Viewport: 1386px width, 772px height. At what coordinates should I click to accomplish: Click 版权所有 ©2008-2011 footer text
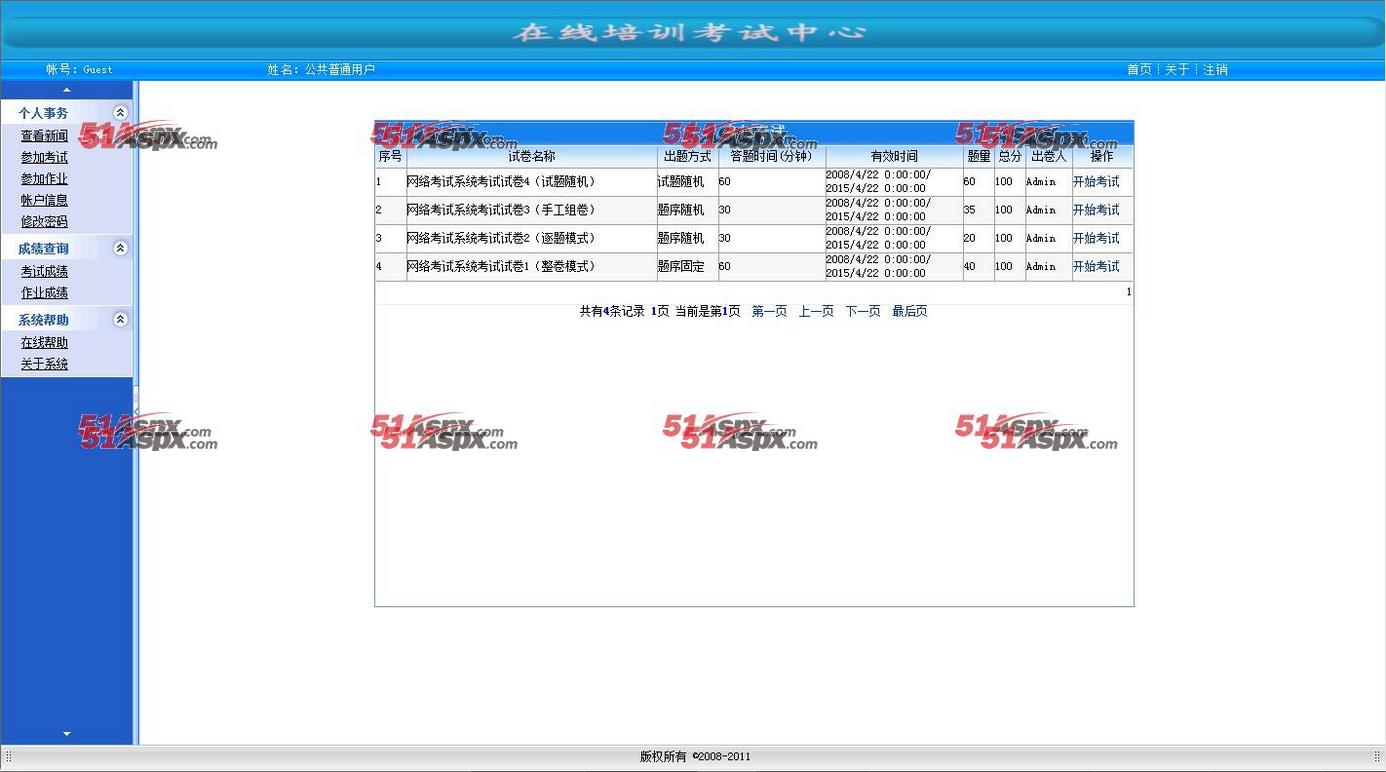click(x=695, y=757)
